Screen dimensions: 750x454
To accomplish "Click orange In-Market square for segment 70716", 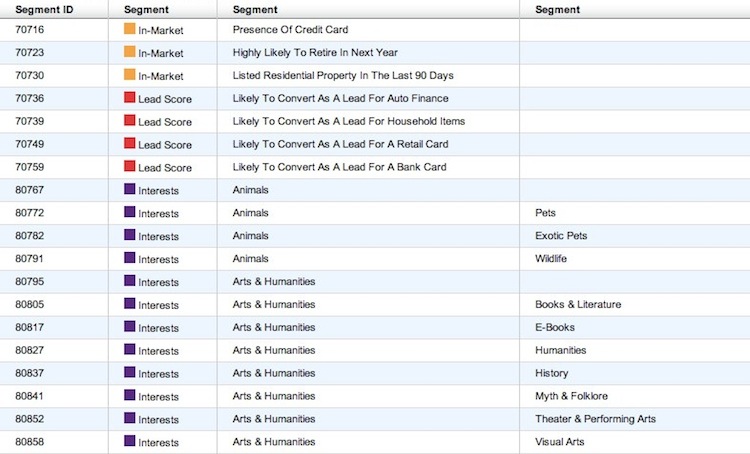I will (x=130, y=29).
